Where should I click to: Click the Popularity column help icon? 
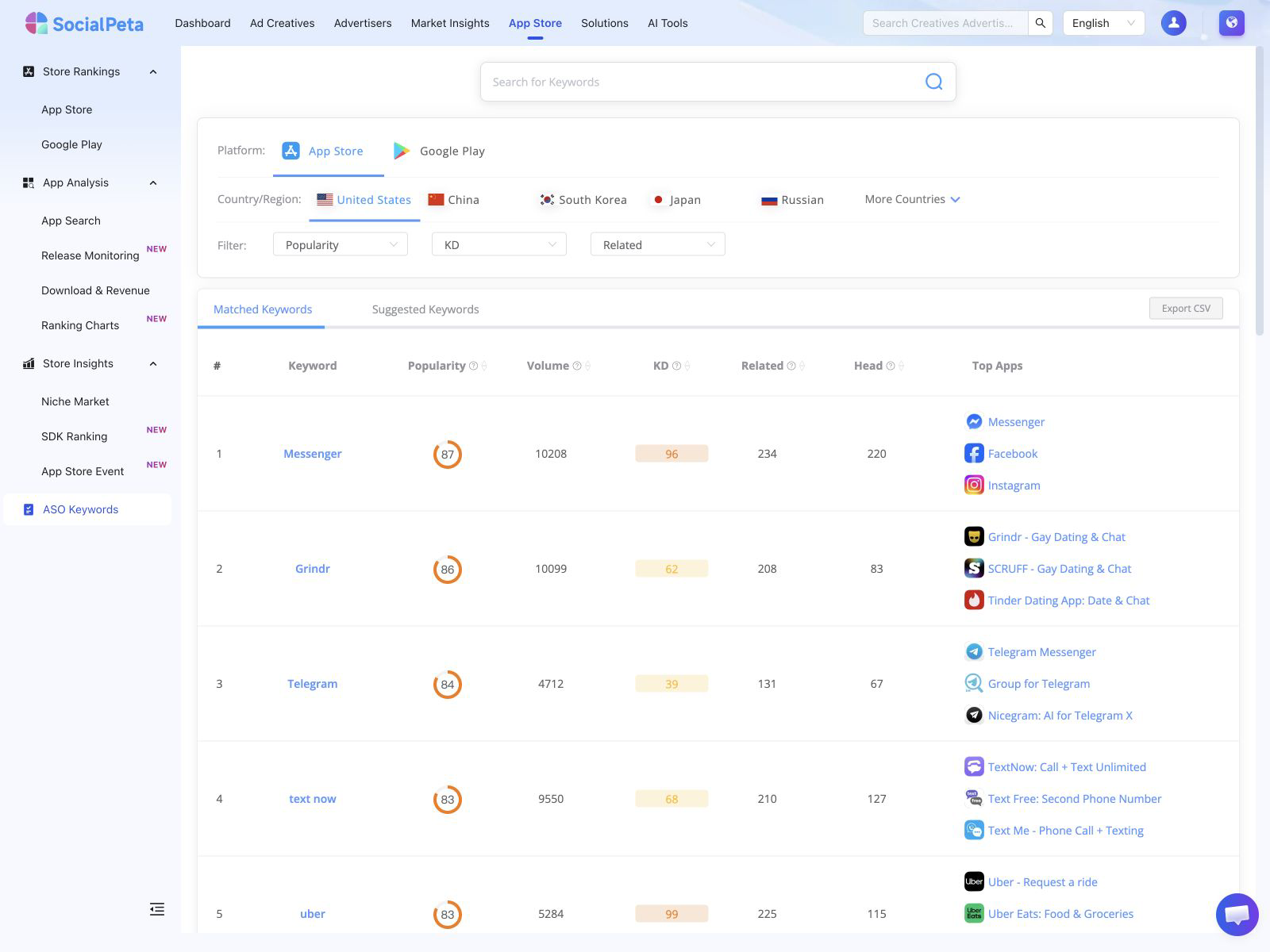click(x=473, y=366)
